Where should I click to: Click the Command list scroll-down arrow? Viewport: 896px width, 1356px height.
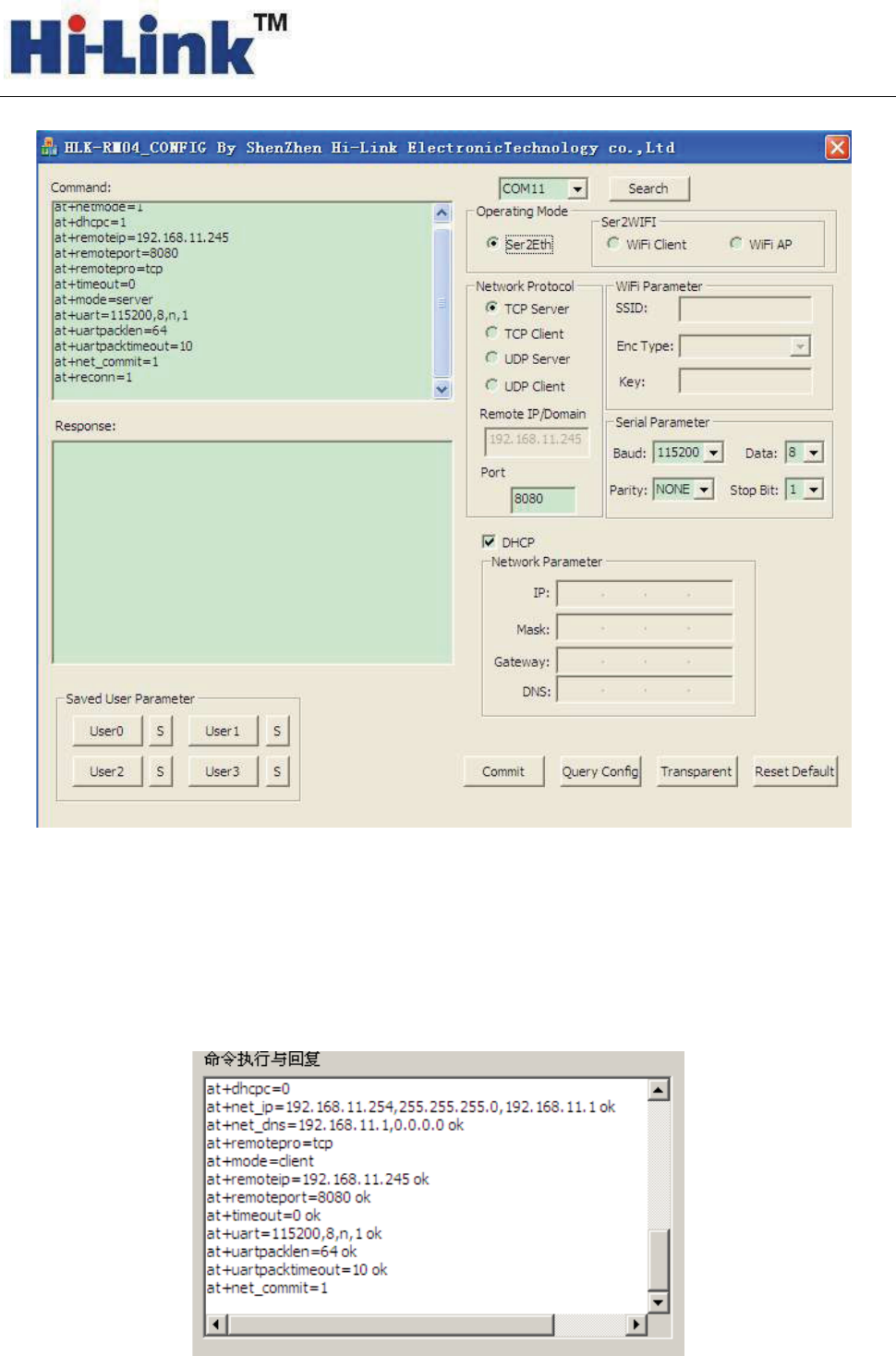coord(442,389)
